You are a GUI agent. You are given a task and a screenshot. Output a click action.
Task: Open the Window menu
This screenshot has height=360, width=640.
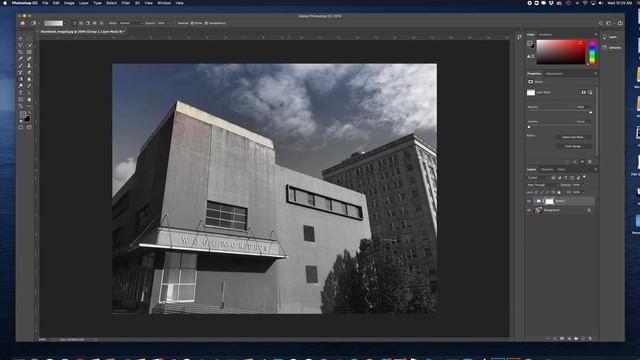point(164,3)
